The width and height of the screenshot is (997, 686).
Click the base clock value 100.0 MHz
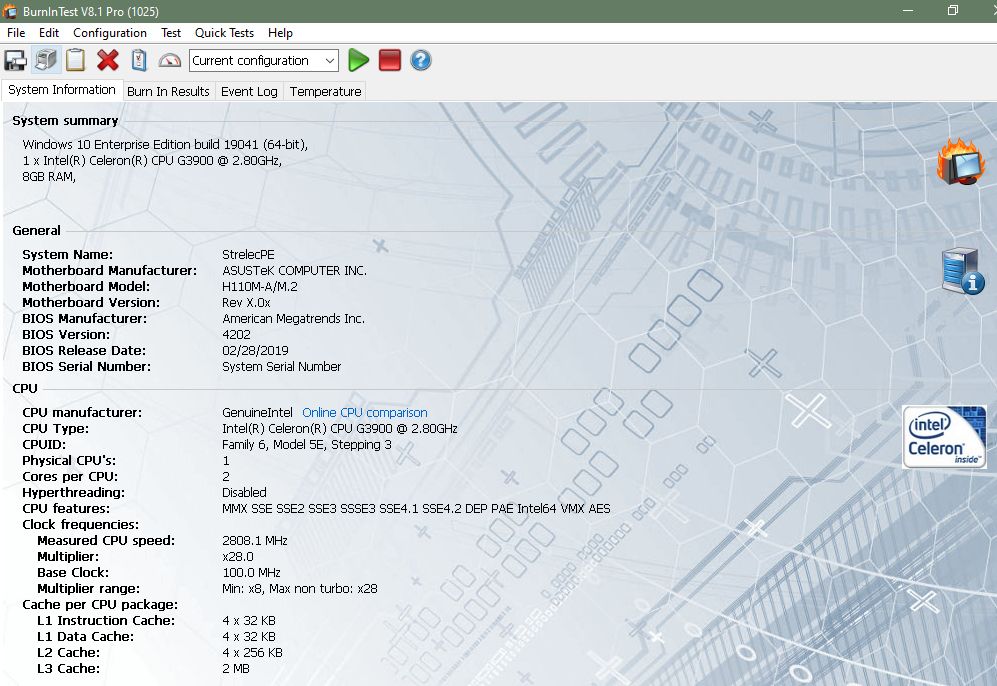251,572
